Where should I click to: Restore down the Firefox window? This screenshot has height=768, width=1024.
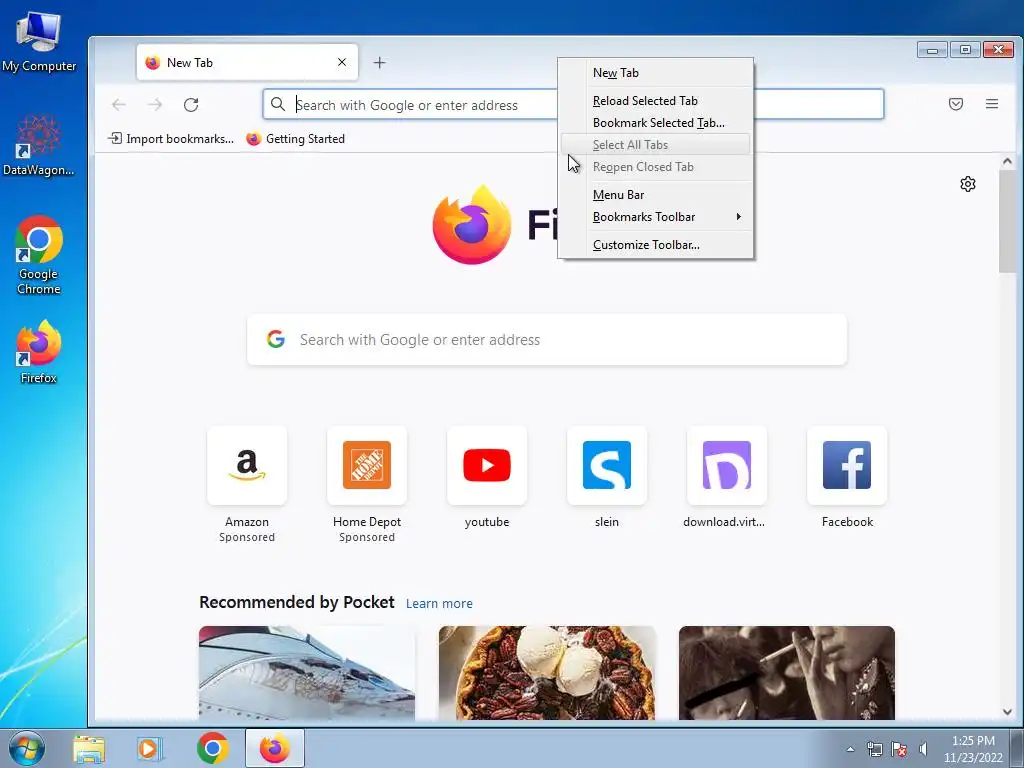pyautogui.click(x=965, y=50)
